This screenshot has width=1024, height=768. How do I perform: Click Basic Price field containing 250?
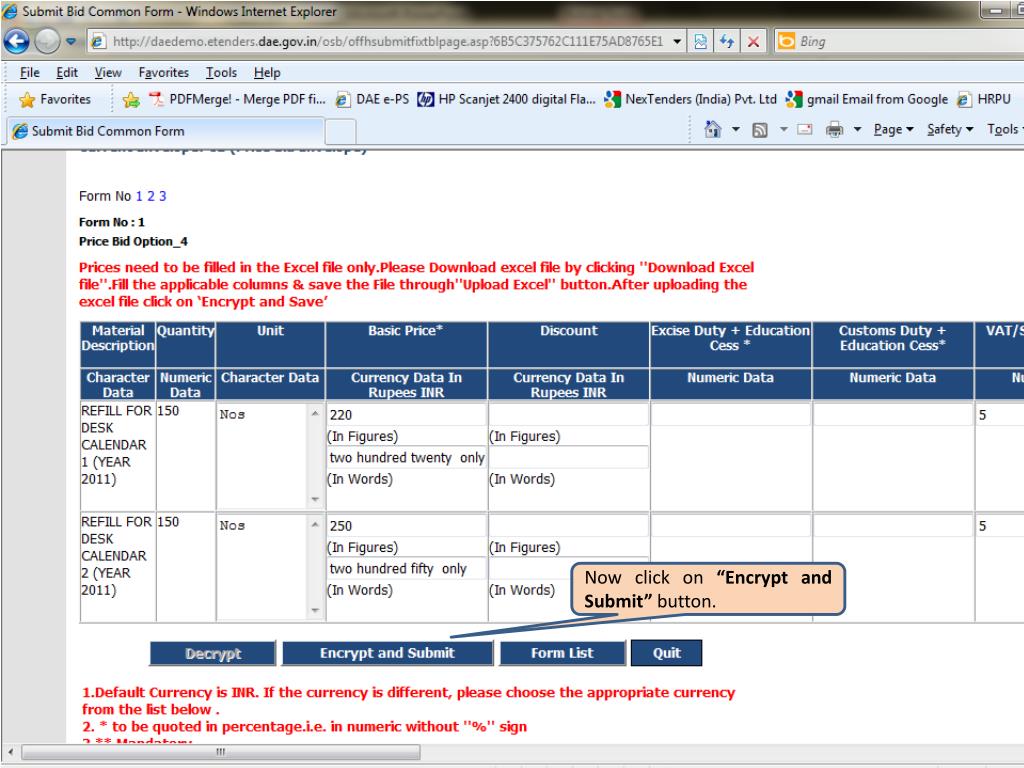click(406, 526)
